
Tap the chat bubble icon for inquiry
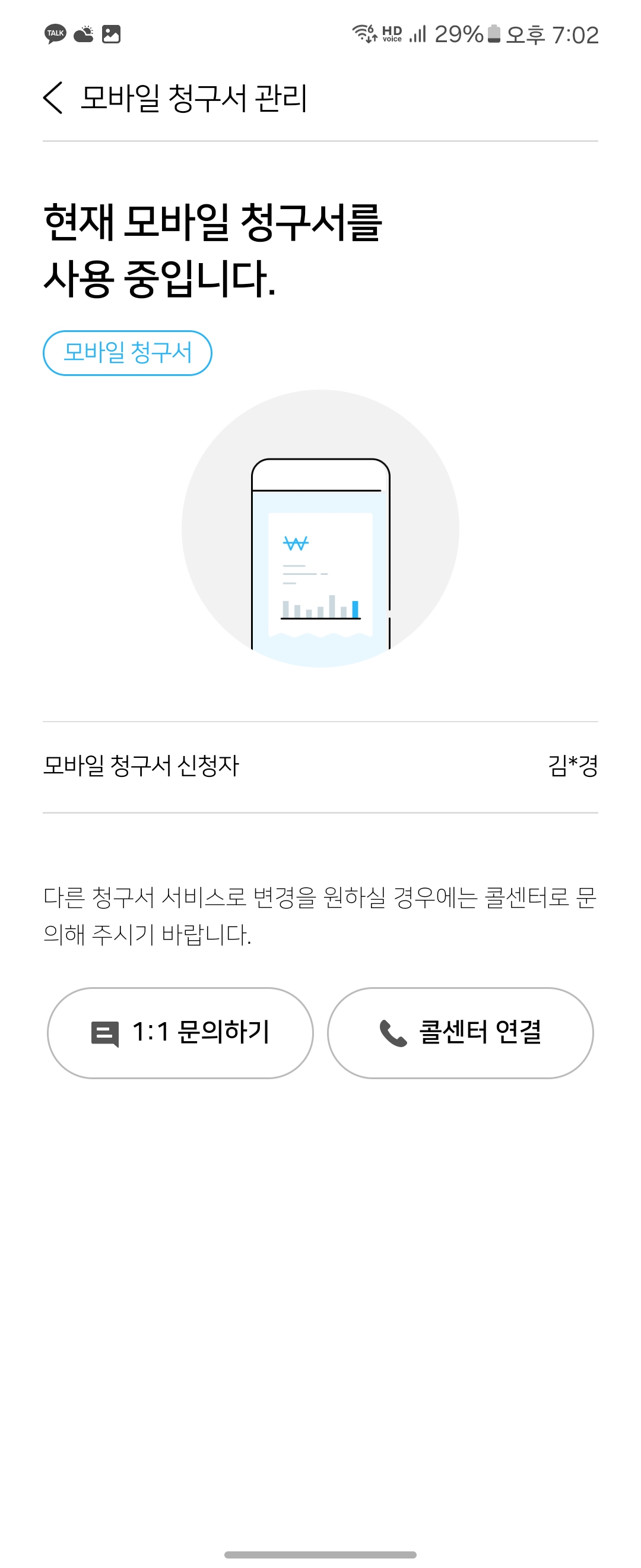104,1033
